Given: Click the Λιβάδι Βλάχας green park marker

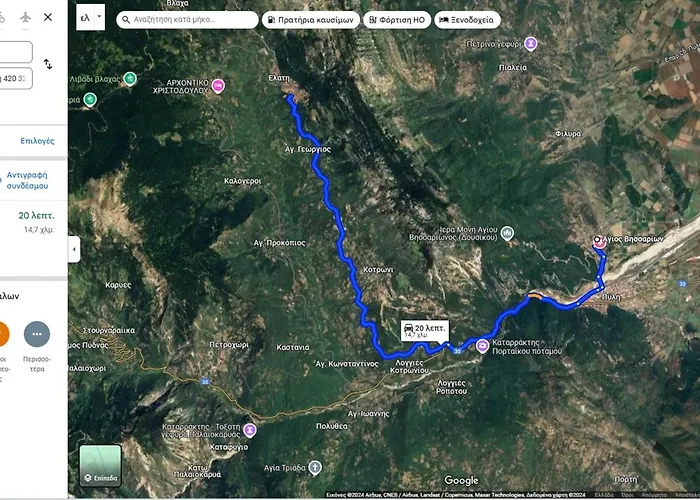Looking at the screenshot, I should pyautogui.click(x=130, y=79).
